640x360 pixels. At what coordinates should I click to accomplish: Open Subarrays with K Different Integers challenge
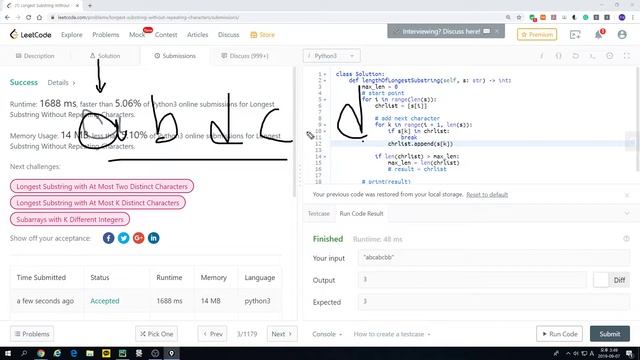70,219
